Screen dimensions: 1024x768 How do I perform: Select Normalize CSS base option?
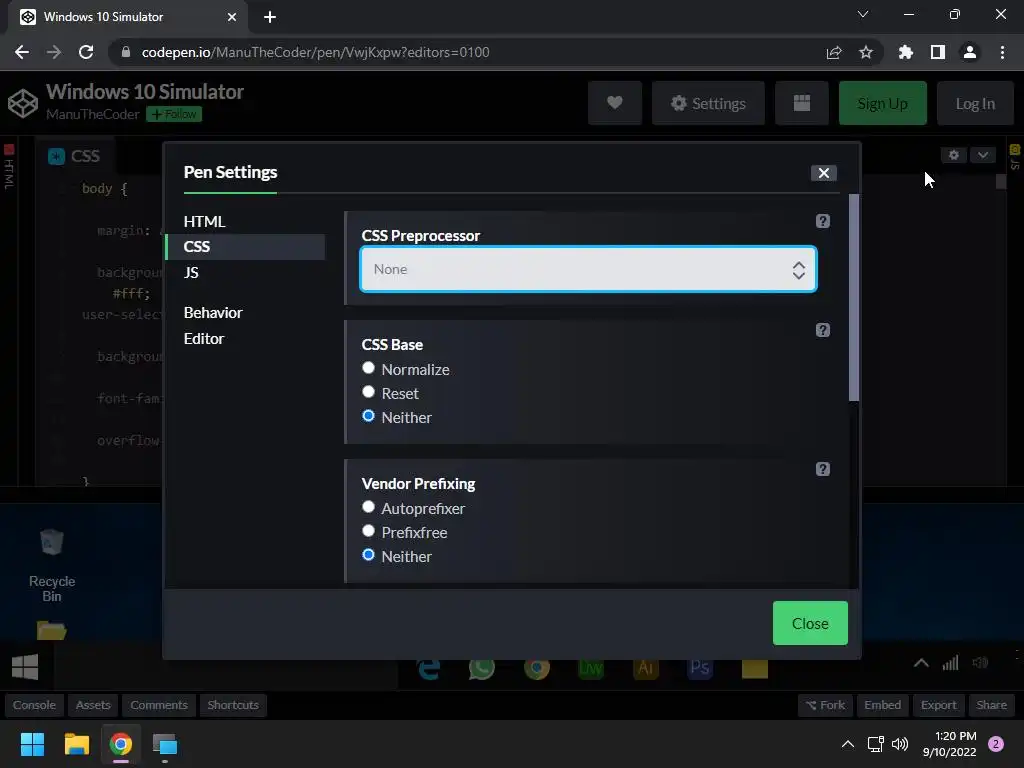(368, 368)
